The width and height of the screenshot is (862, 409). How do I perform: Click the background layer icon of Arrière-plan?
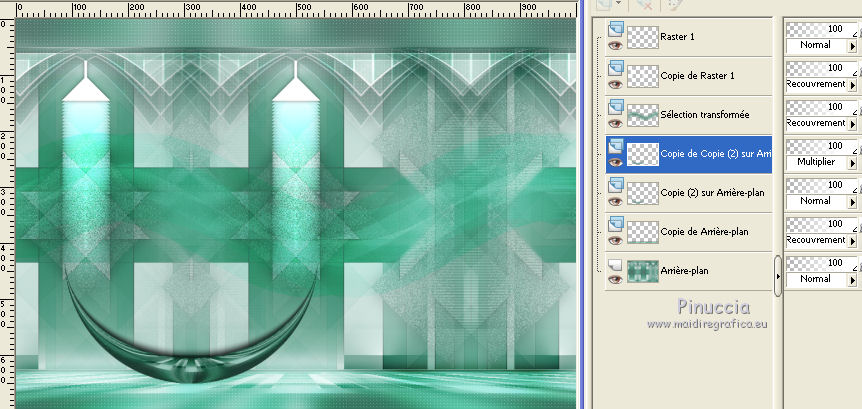point(616,265)
